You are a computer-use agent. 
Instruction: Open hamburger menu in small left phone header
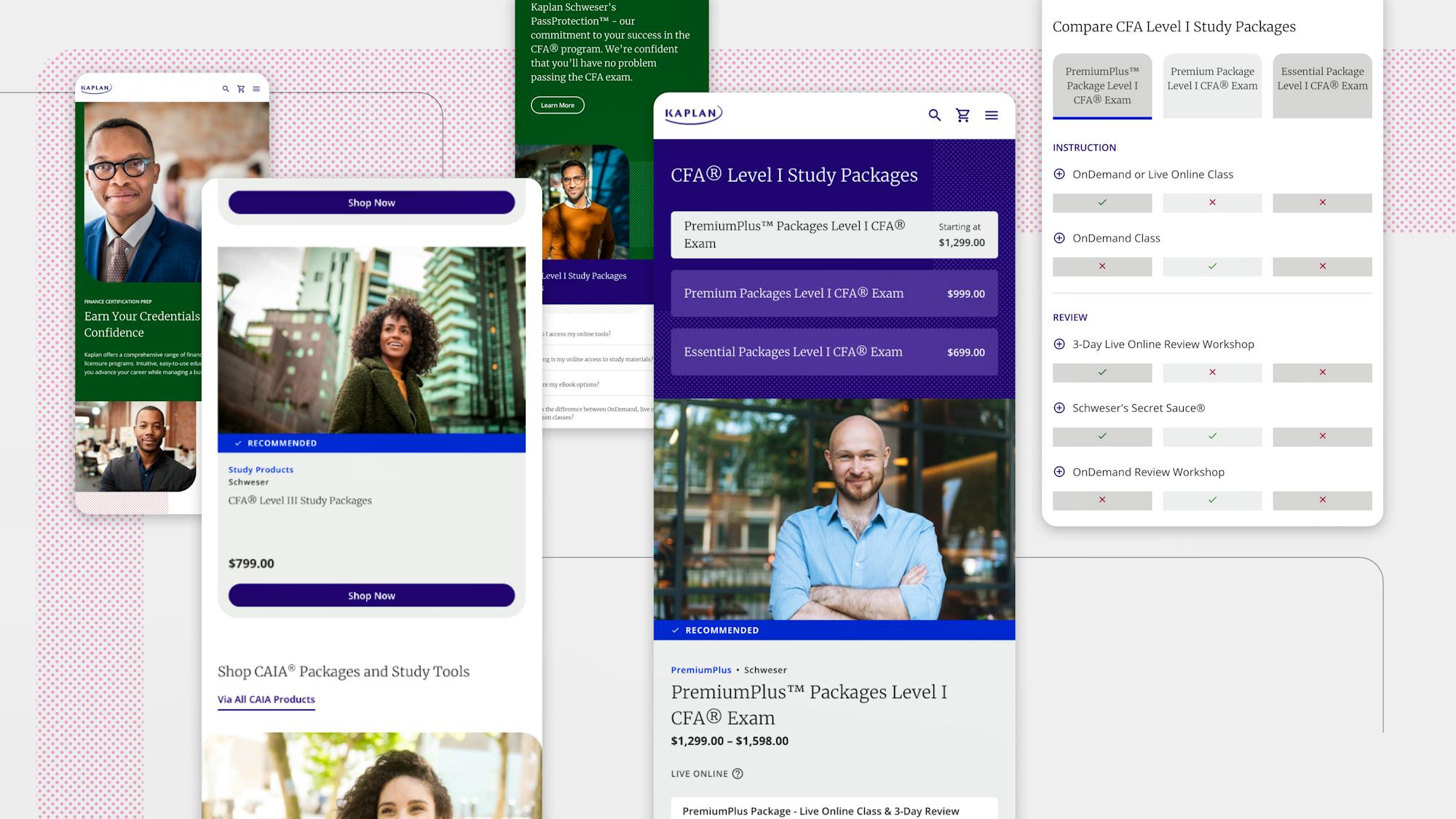pos(256,89)
